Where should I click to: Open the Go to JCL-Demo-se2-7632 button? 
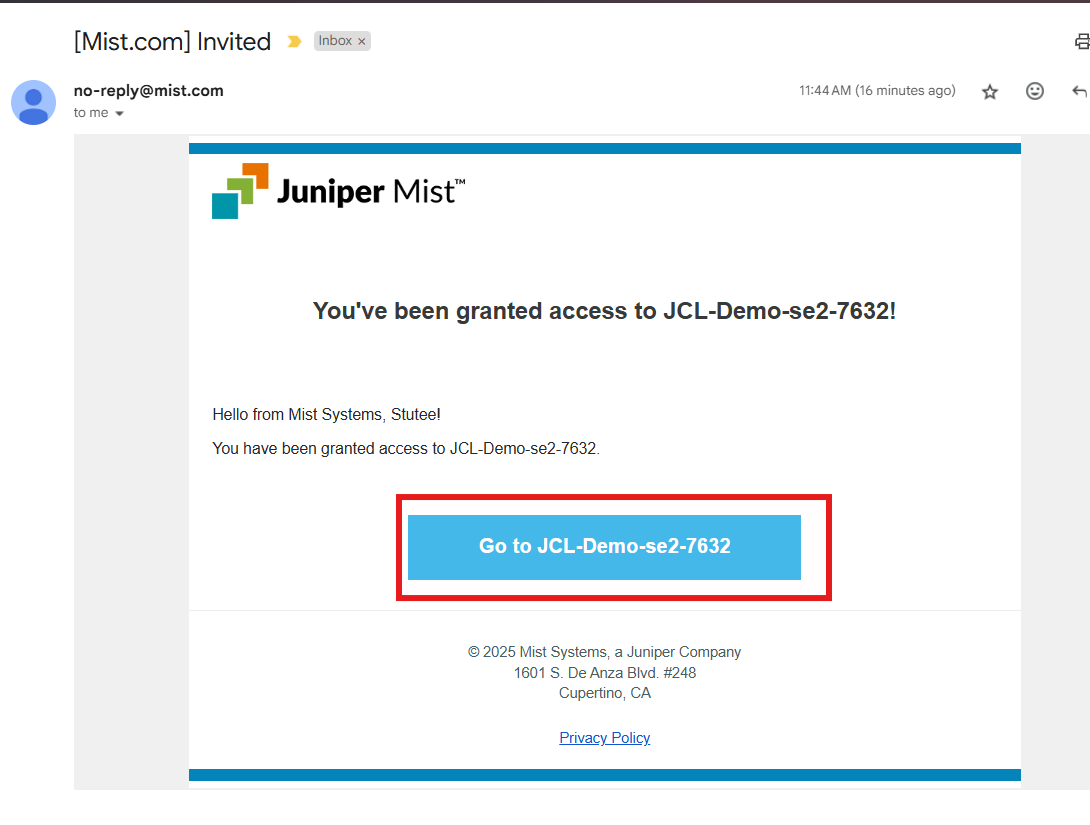(x=604, y=547)
